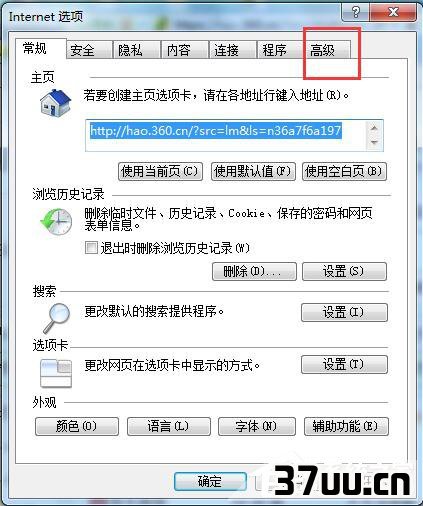Viewport: 423px width, 506px height.
Task: Go to the 连接 tab
Action: click(232, 50)
